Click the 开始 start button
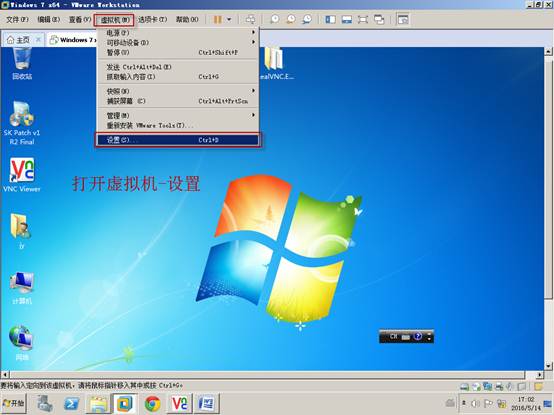This screenshot has height=415, width=554. pyautogui.click(x=13, y=403)
